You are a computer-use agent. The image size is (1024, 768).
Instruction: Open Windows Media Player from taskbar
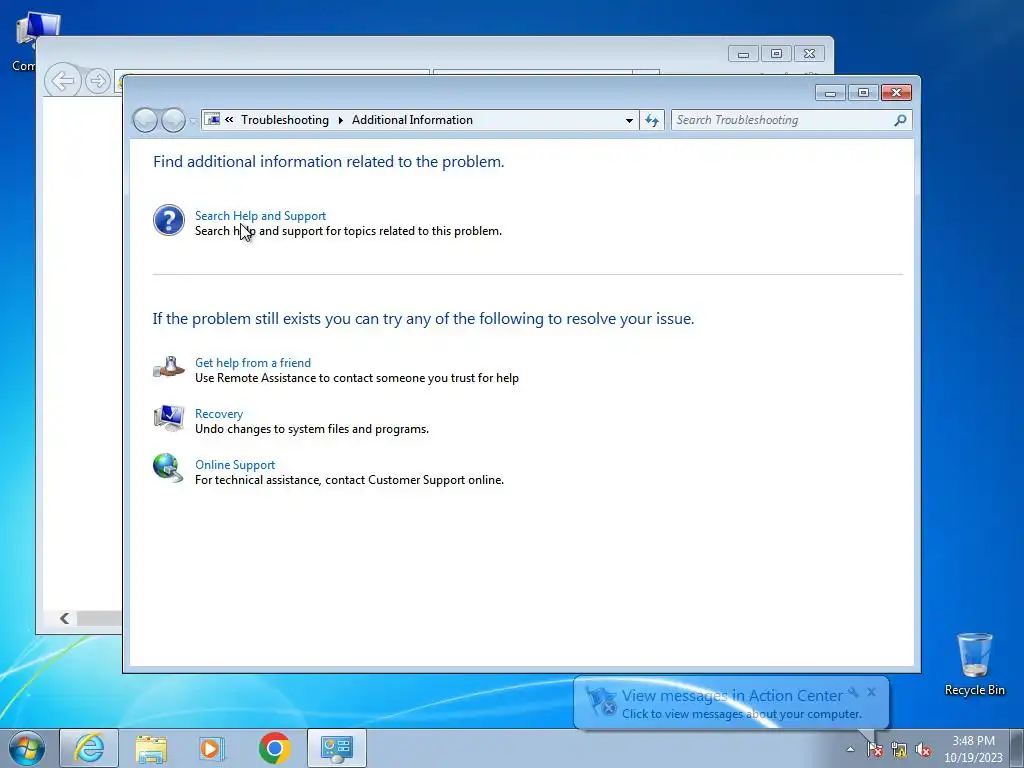(212, 748)
